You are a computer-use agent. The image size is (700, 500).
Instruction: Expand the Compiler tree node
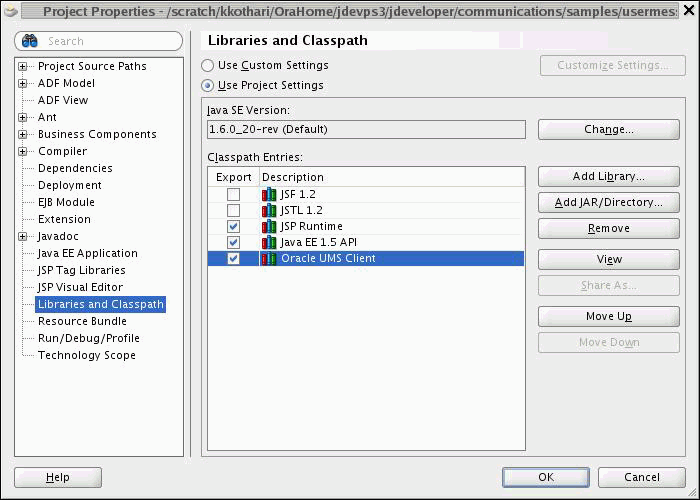pyautogui.click(x=22, y=151)
